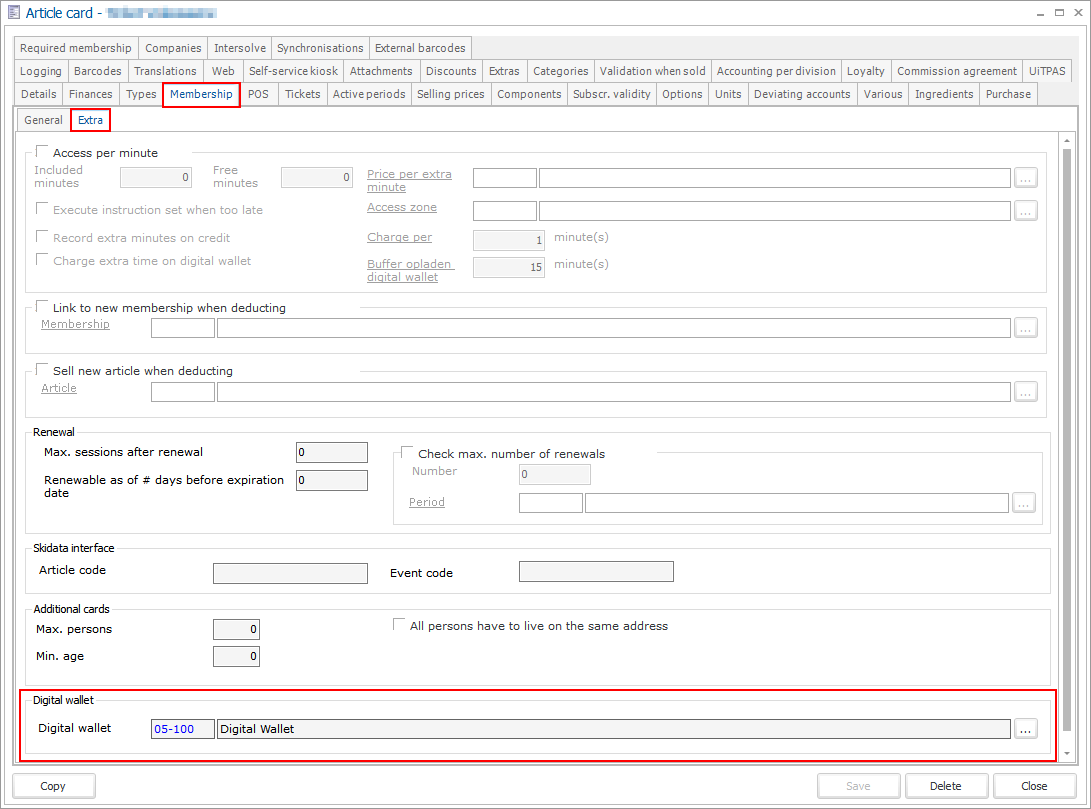Tick Link to new membership when deducting
Screen dimensions: 1091x809
click(43, 307)
